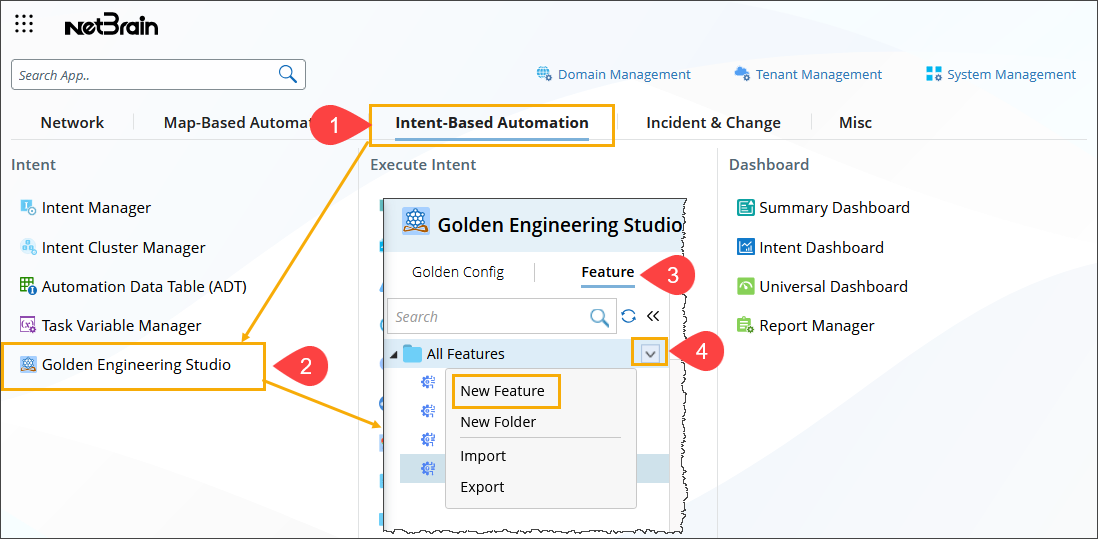Click the Summary Dashboard icon

pos(745,207)
